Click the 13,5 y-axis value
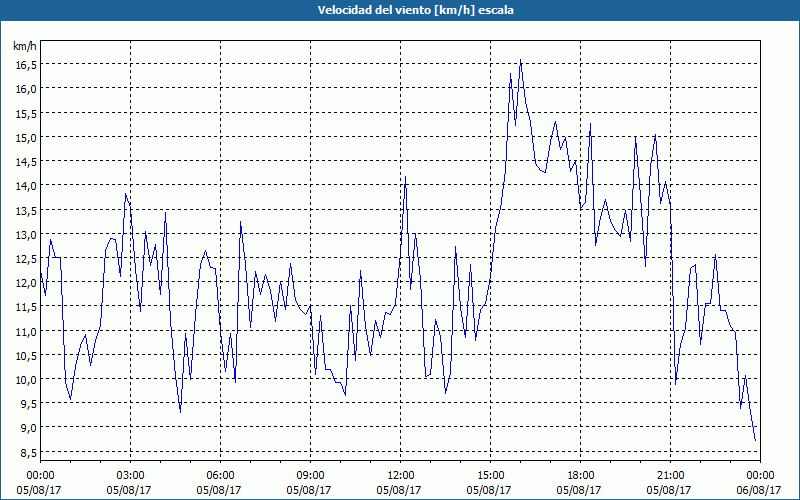The width and height of the screenshot is (800, 500). (26, 210)
